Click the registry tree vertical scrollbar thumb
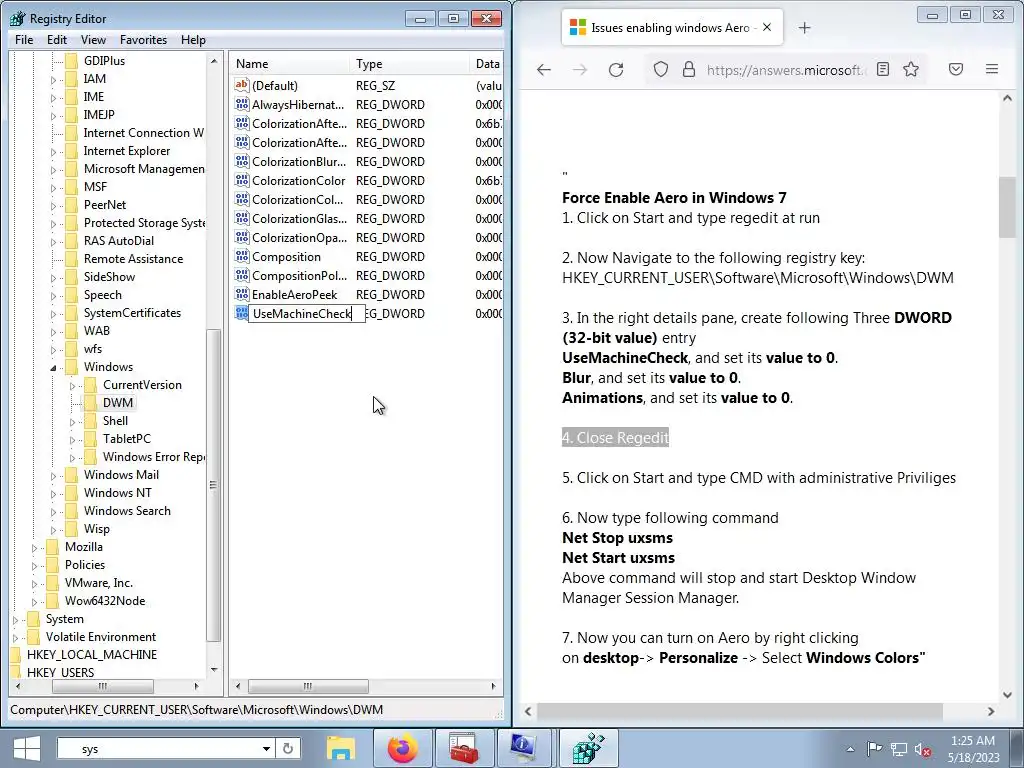Image resolution: width=1024 pixels, height=768 pixels. click(x=213, y=485)
